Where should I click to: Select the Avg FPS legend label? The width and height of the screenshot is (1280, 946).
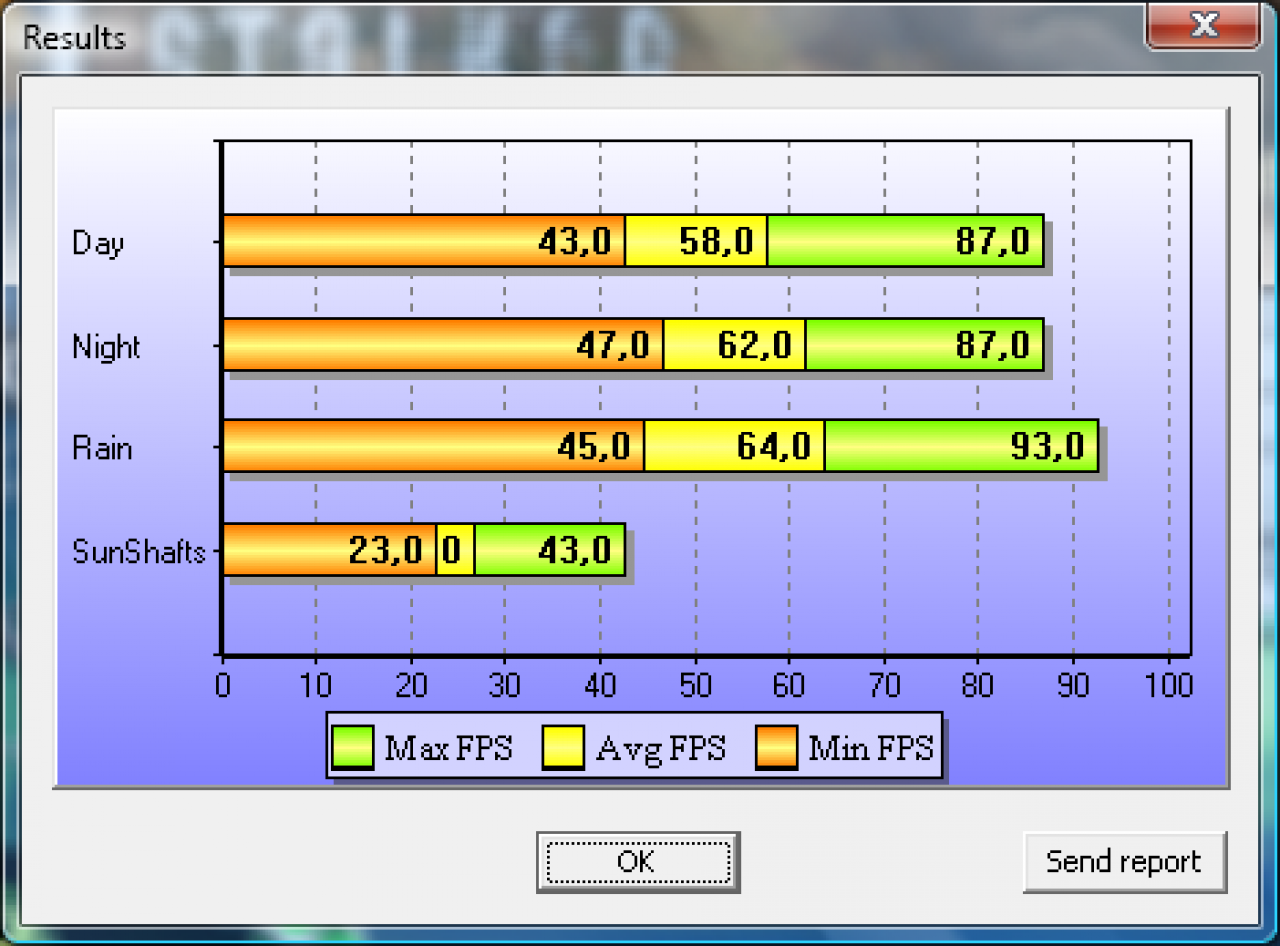[x=661, y=748]
